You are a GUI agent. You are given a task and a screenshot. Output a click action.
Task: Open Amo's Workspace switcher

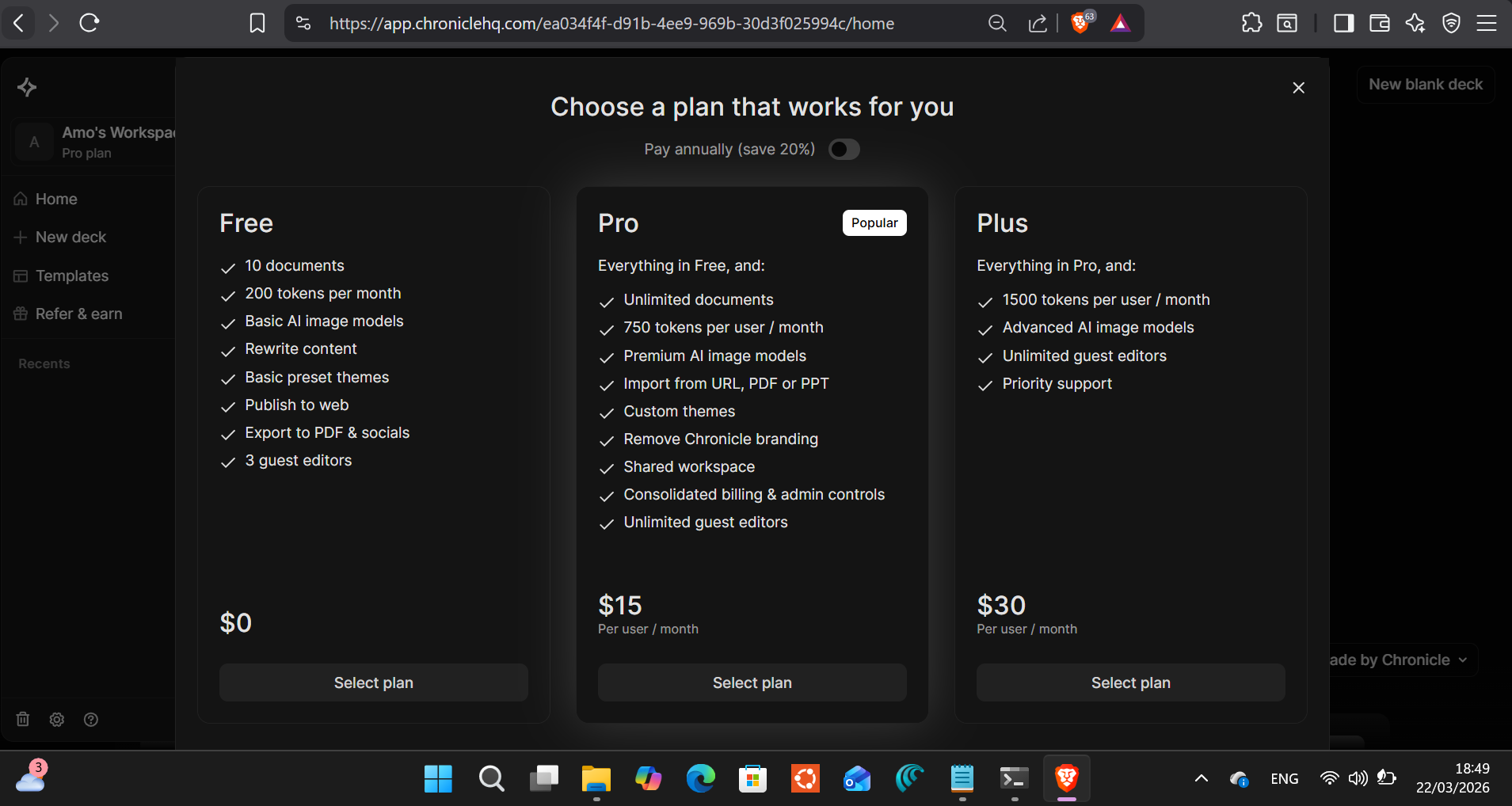(93, 142)
